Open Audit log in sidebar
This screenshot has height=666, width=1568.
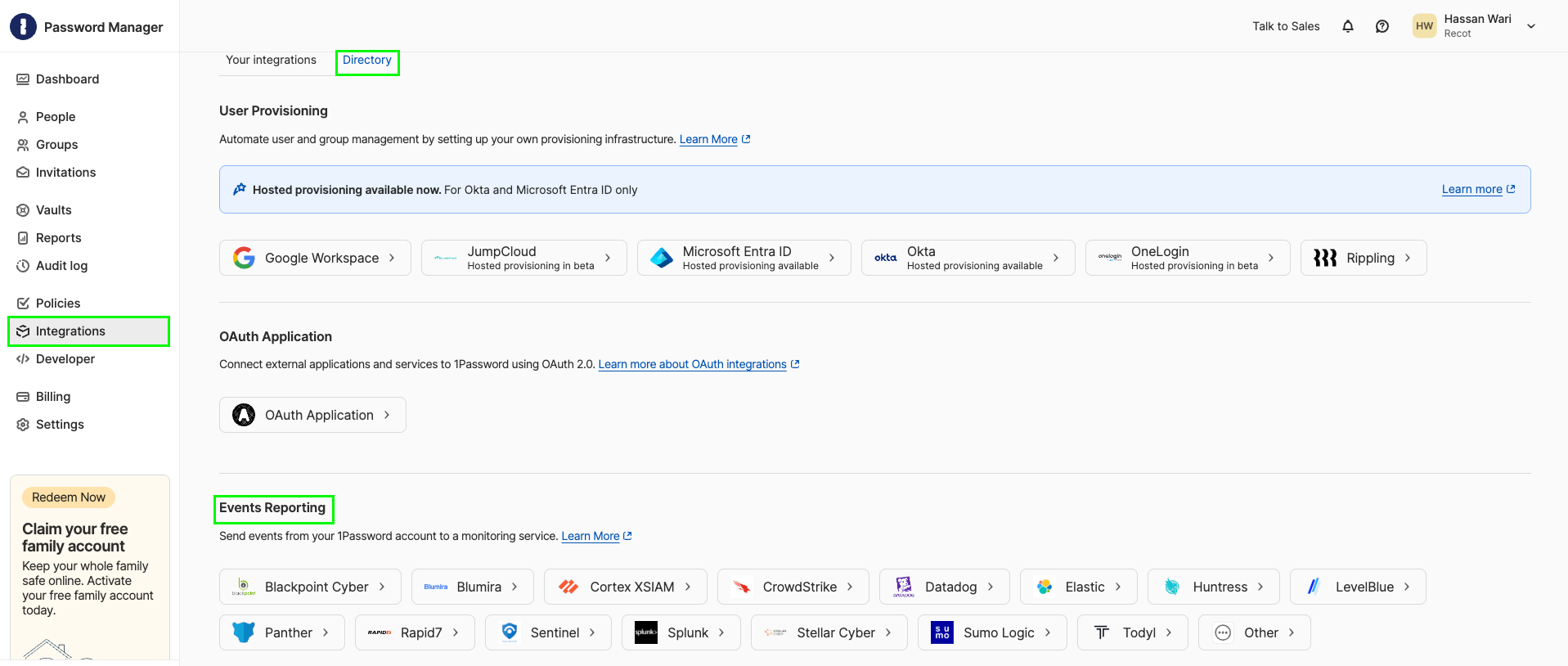(90, 266)
